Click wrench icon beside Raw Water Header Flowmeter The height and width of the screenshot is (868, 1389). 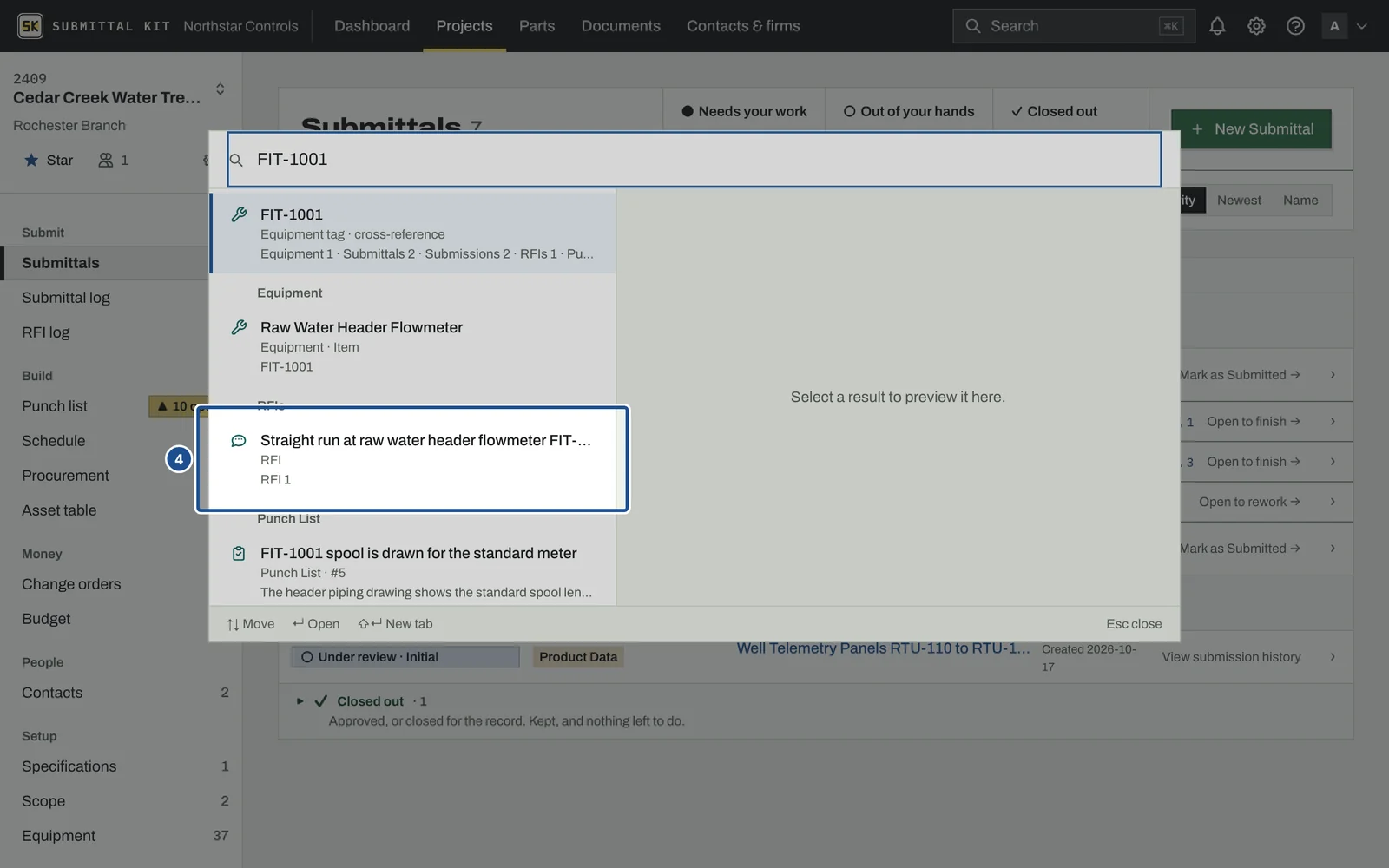click(239, 327)
